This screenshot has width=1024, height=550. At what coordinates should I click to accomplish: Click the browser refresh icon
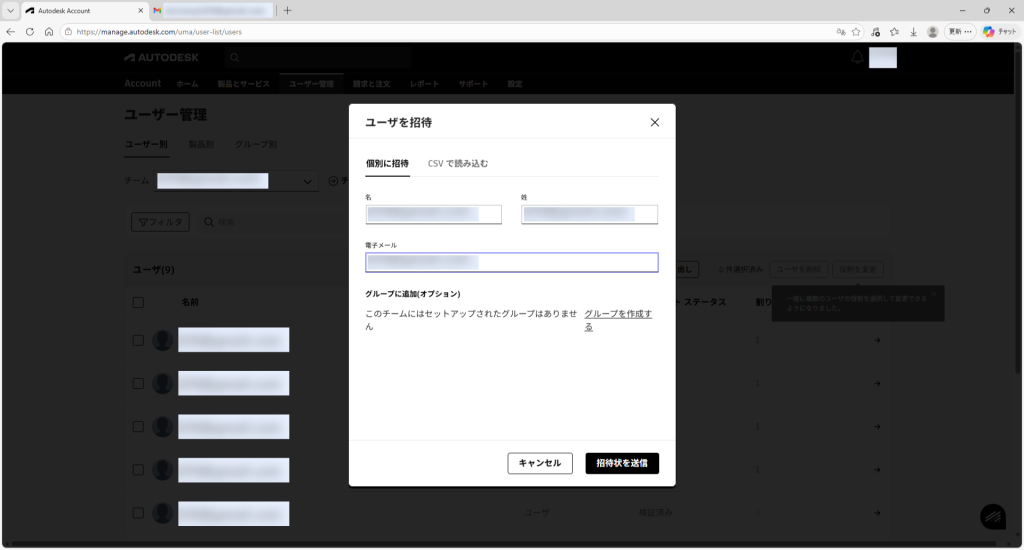coord(30,31)
